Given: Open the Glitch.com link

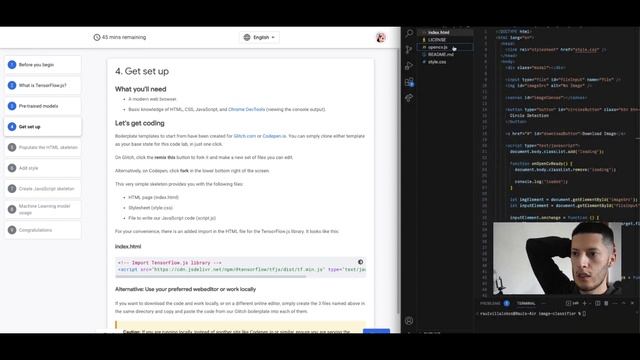Looking at the screenshot, I should 244,136.
